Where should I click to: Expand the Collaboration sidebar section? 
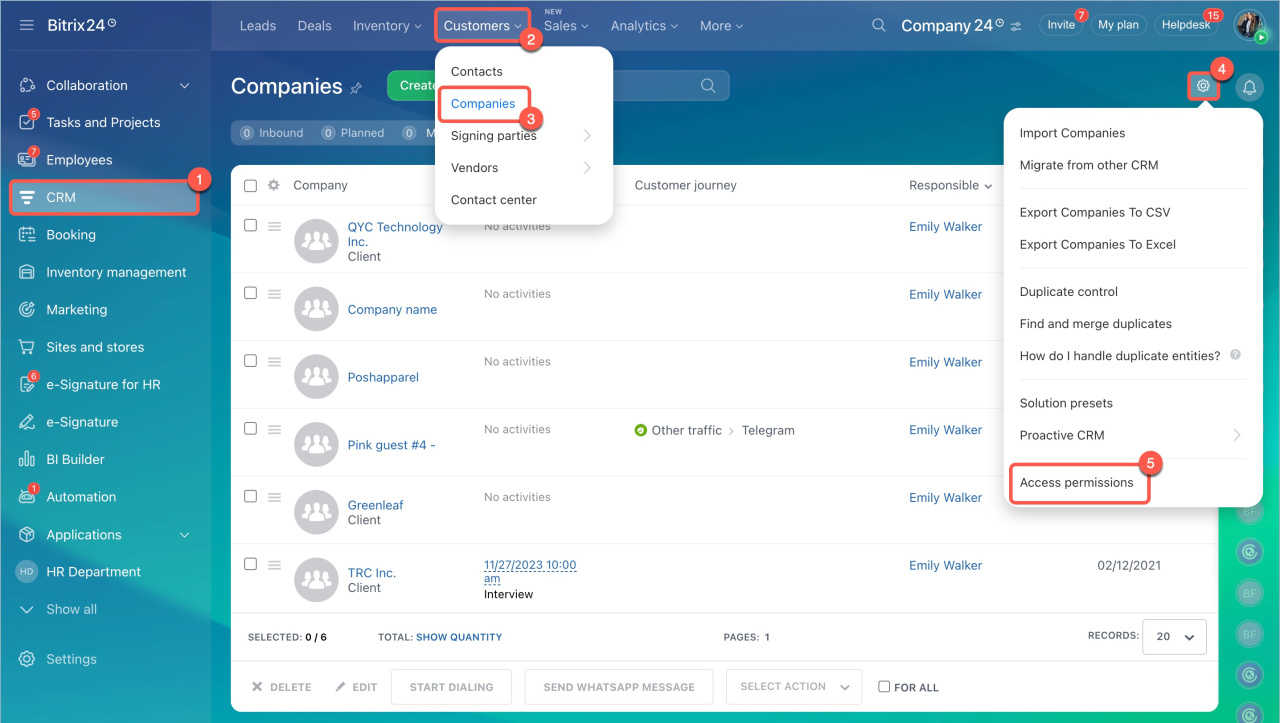click(184, 86)
